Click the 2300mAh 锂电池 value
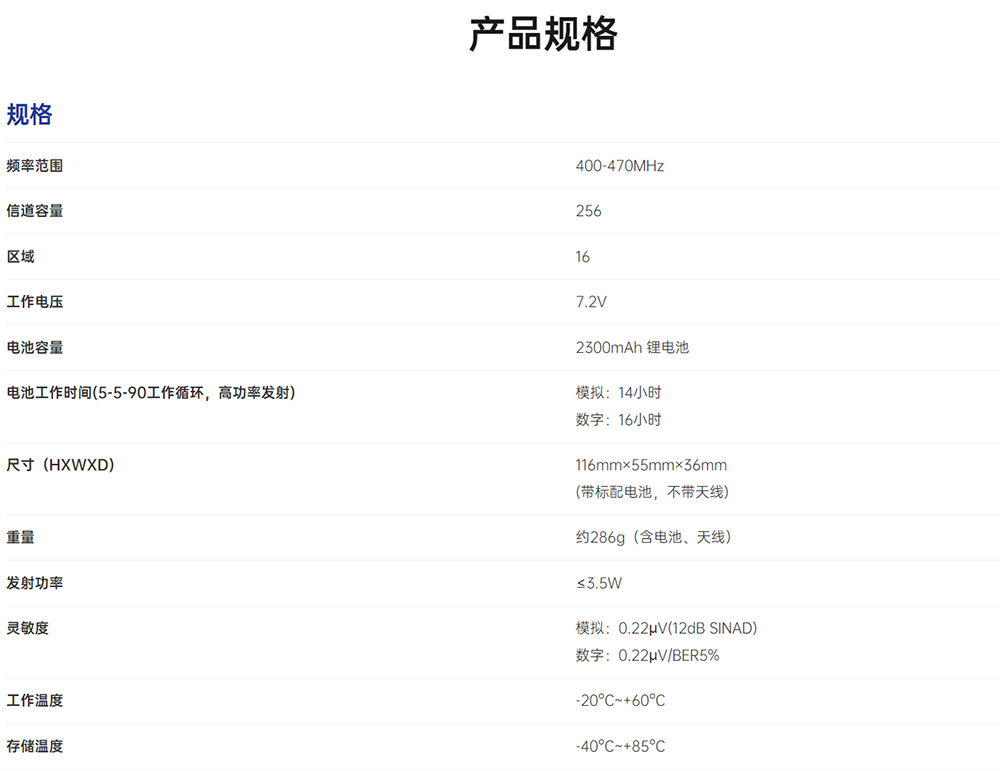The width and height of the screenshot is (1000, 771). point(632,347)
